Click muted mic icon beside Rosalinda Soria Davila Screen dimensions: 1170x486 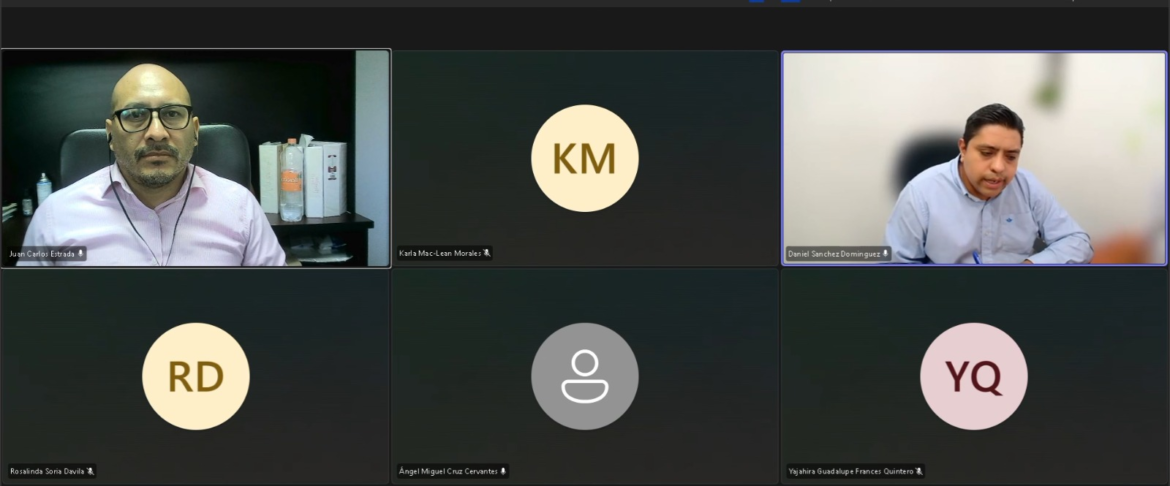coord(90,471)
